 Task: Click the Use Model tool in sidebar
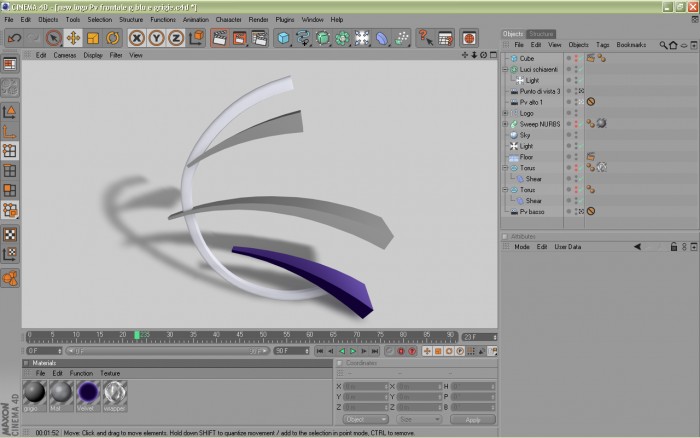pyautogui.click(x=10, y=112)
